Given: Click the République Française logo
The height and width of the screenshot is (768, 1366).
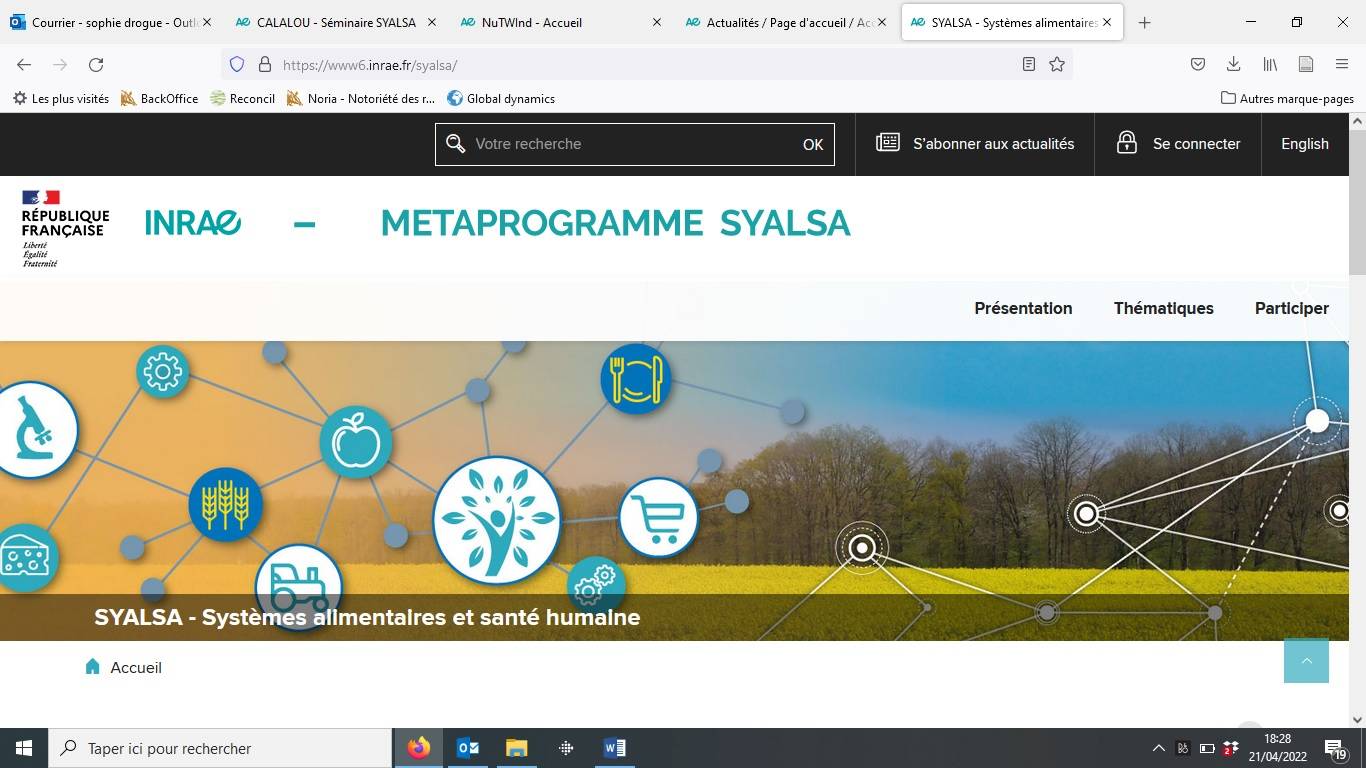Looking at the screenshot, I should [x=65, y=228].
